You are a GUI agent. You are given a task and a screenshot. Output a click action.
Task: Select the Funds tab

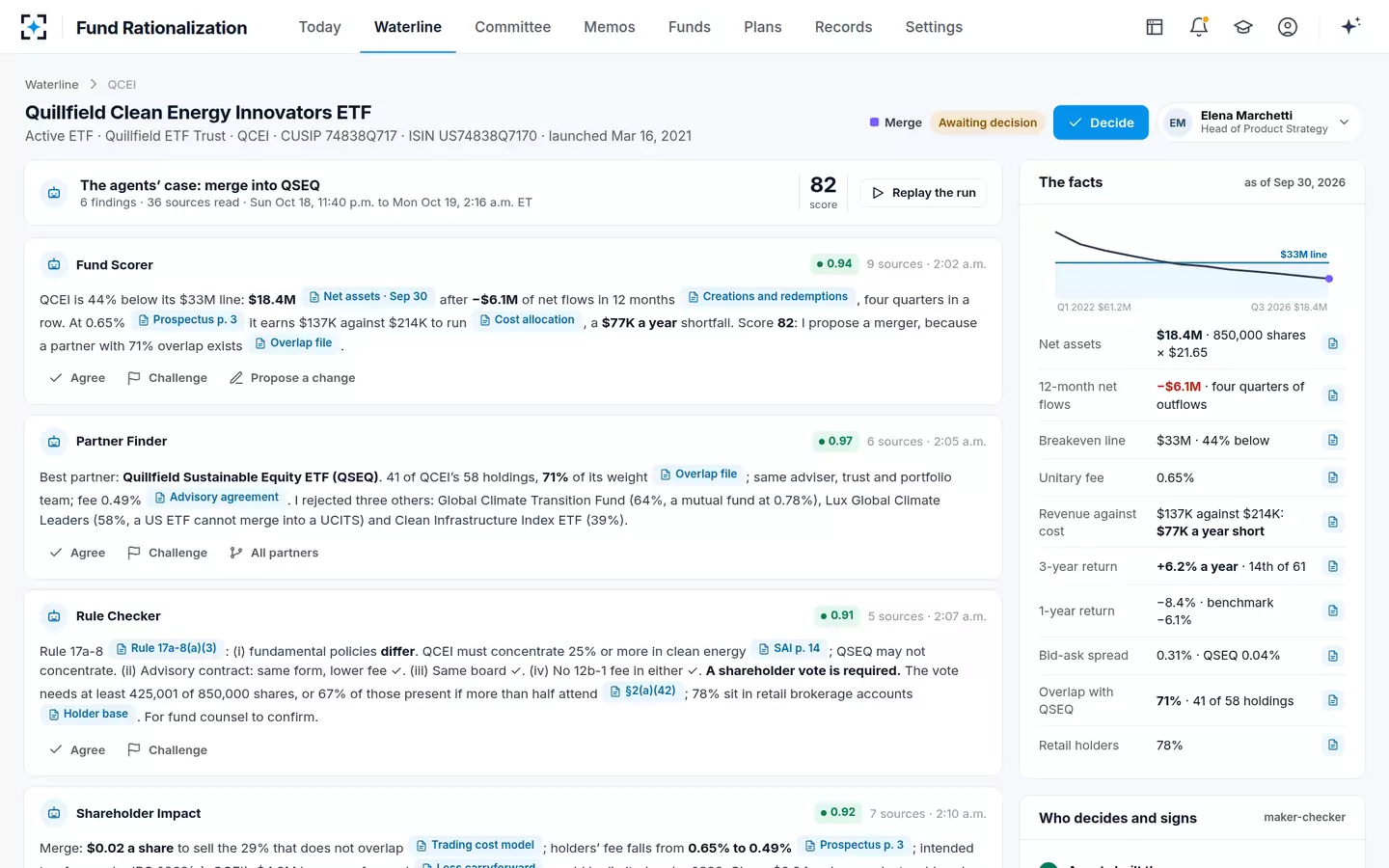point(690,27)
